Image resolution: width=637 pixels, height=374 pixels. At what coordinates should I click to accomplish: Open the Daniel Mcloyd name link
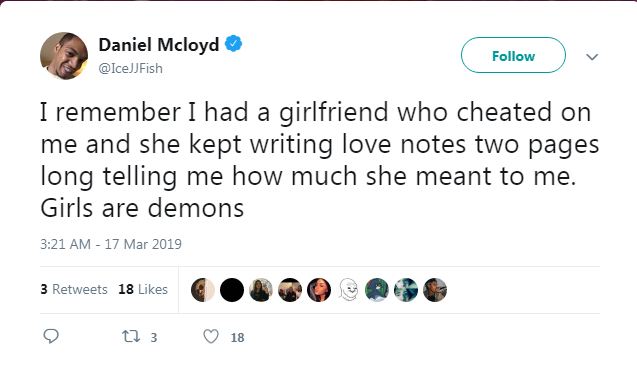pos(159,44)
